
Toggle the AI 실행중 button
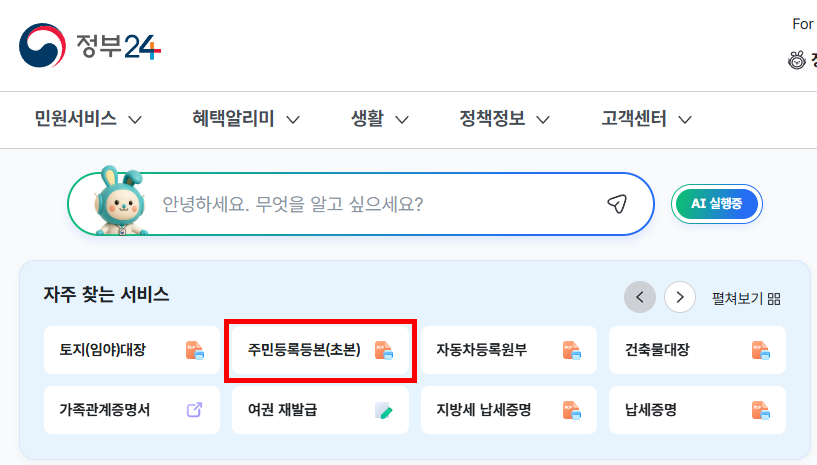click(716, 204)
